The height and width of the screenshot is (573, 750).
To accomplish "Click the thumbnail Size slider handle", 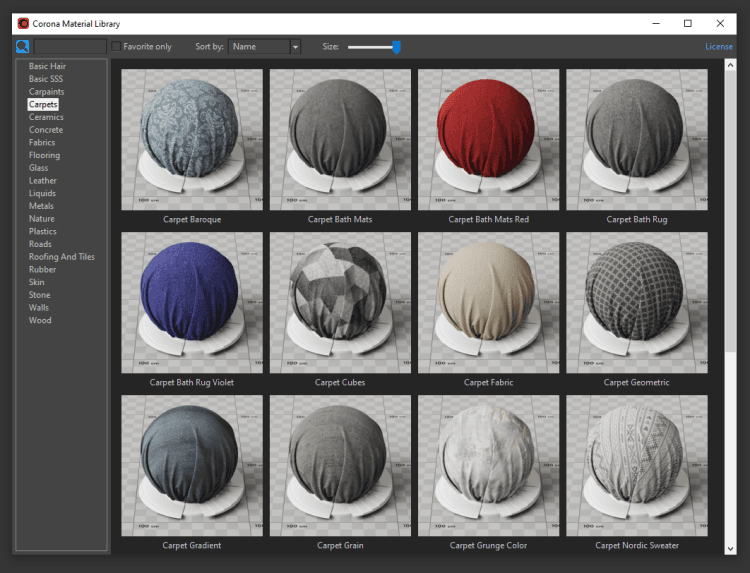I will (x=396, y=47).
